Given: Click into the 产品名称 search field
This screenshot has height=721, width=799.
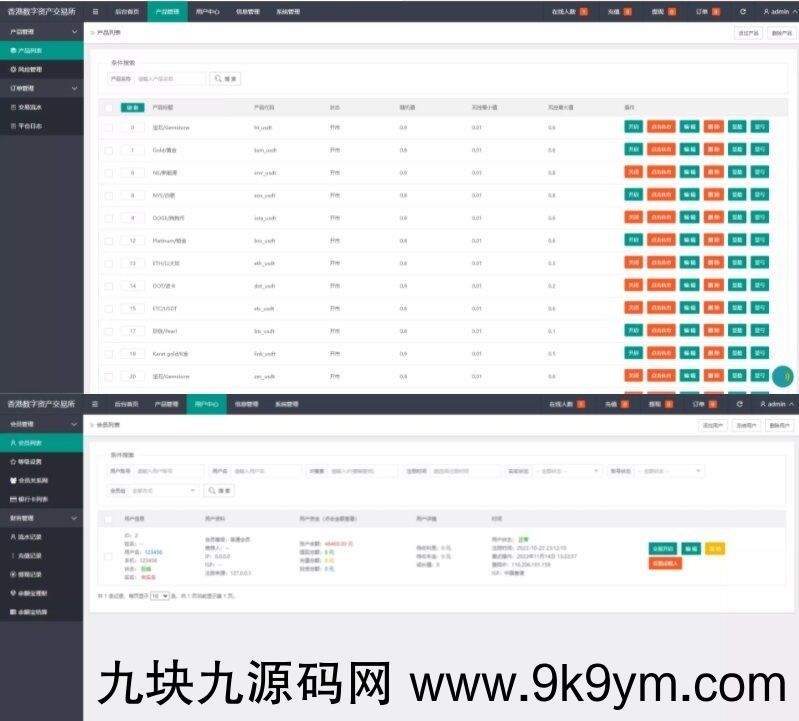Looking at the screenshot, I should (x=169, y=78).
